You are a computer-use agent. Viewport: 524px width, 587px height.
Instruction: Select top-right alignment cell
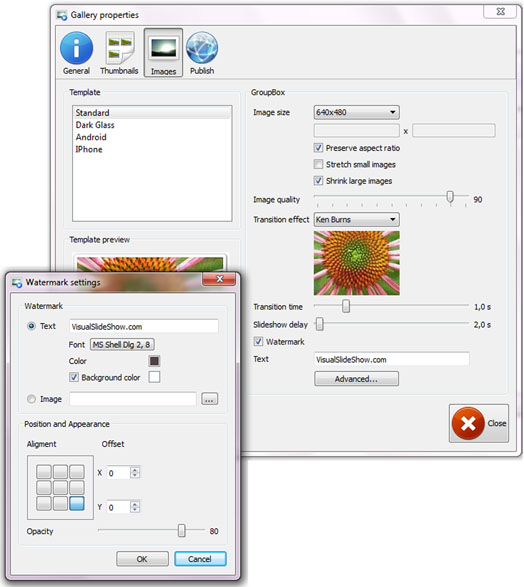click(x=77, y=472)
